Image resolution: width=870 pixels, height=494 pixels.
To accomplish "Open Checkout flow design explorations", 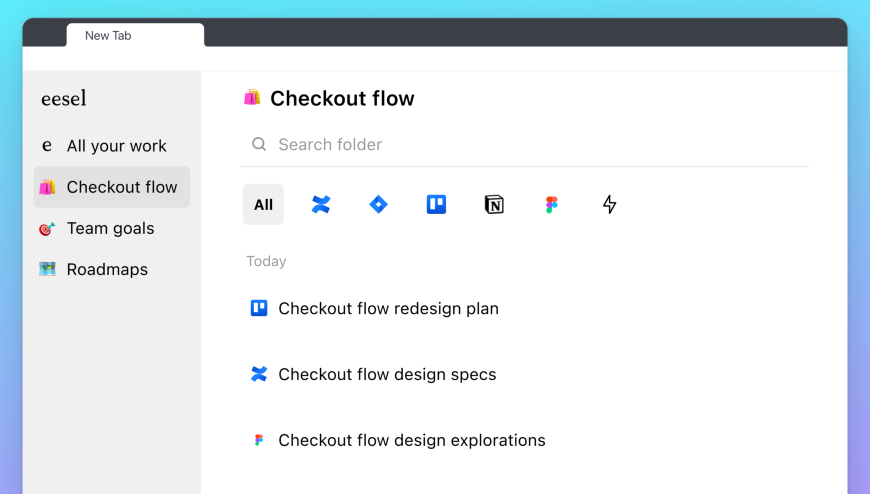I will [x=411, y=440].
